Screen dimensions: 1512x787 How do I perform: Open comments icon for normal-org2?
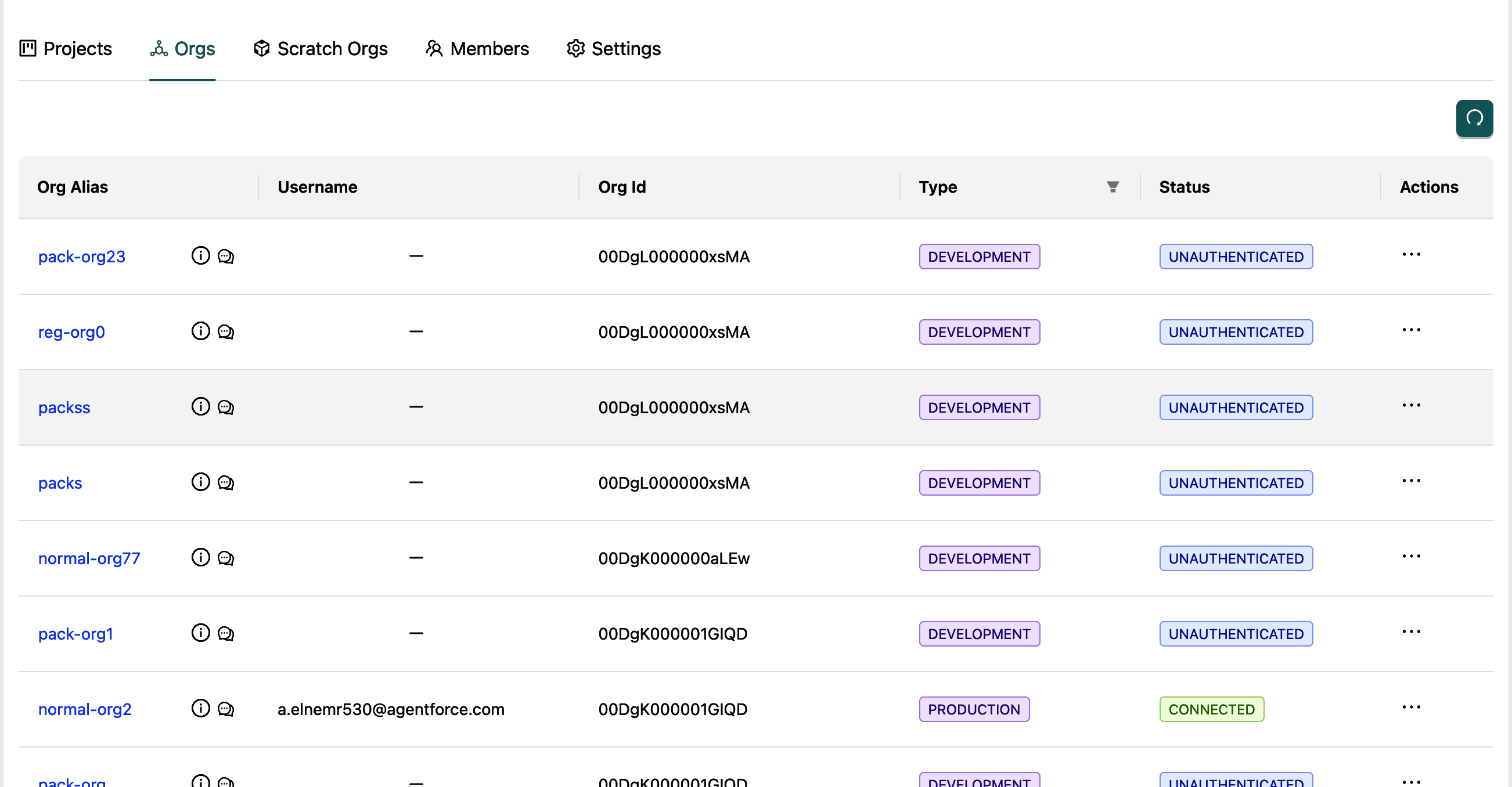[226, 709]
